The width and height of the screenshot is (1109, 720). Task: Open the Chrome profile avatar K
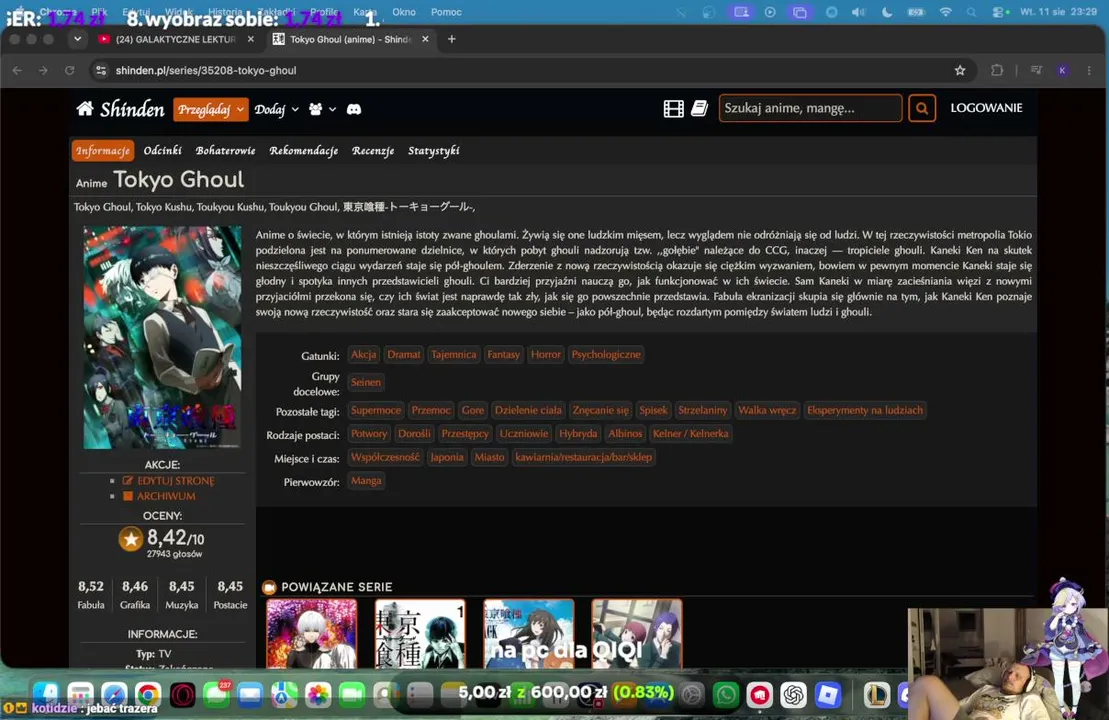pyautogui.click(x=1062, y=70)
